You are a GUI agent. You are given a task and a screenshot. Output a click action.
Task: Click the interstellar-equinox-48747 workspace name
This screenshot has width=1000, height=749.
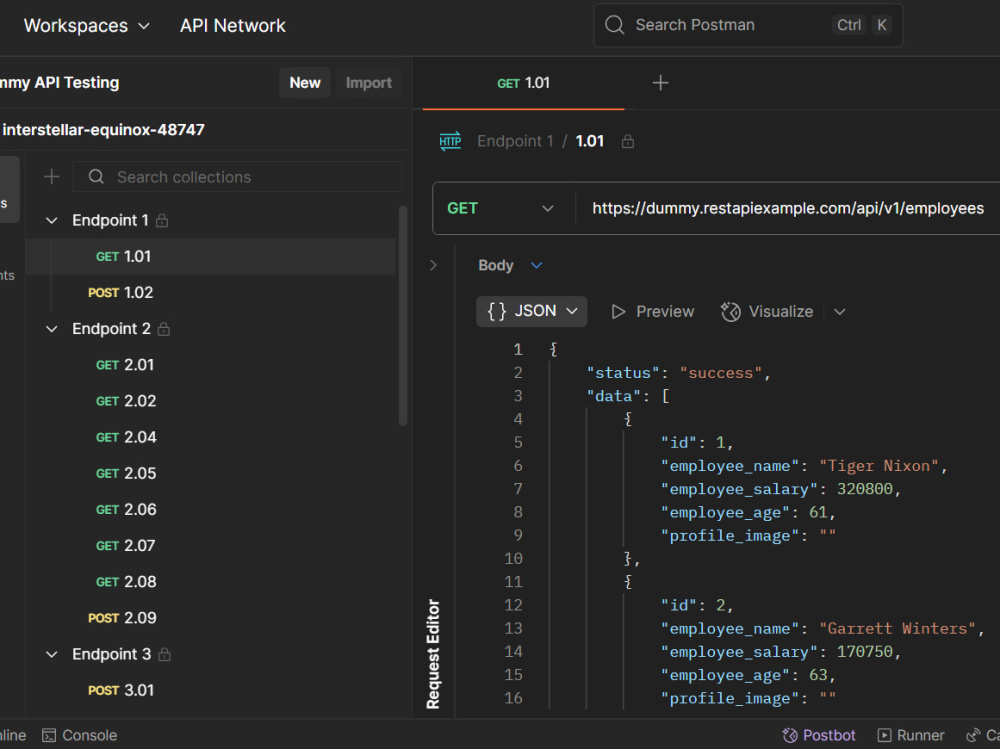click(103, 130)
